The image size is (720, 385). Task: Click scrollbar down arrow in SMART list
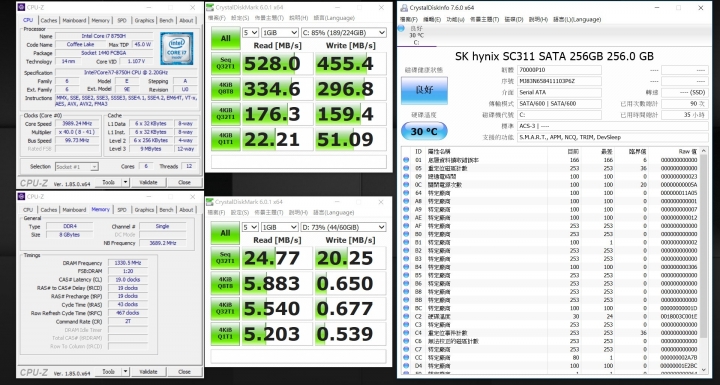pyautogui.click(x=703, y=370)
